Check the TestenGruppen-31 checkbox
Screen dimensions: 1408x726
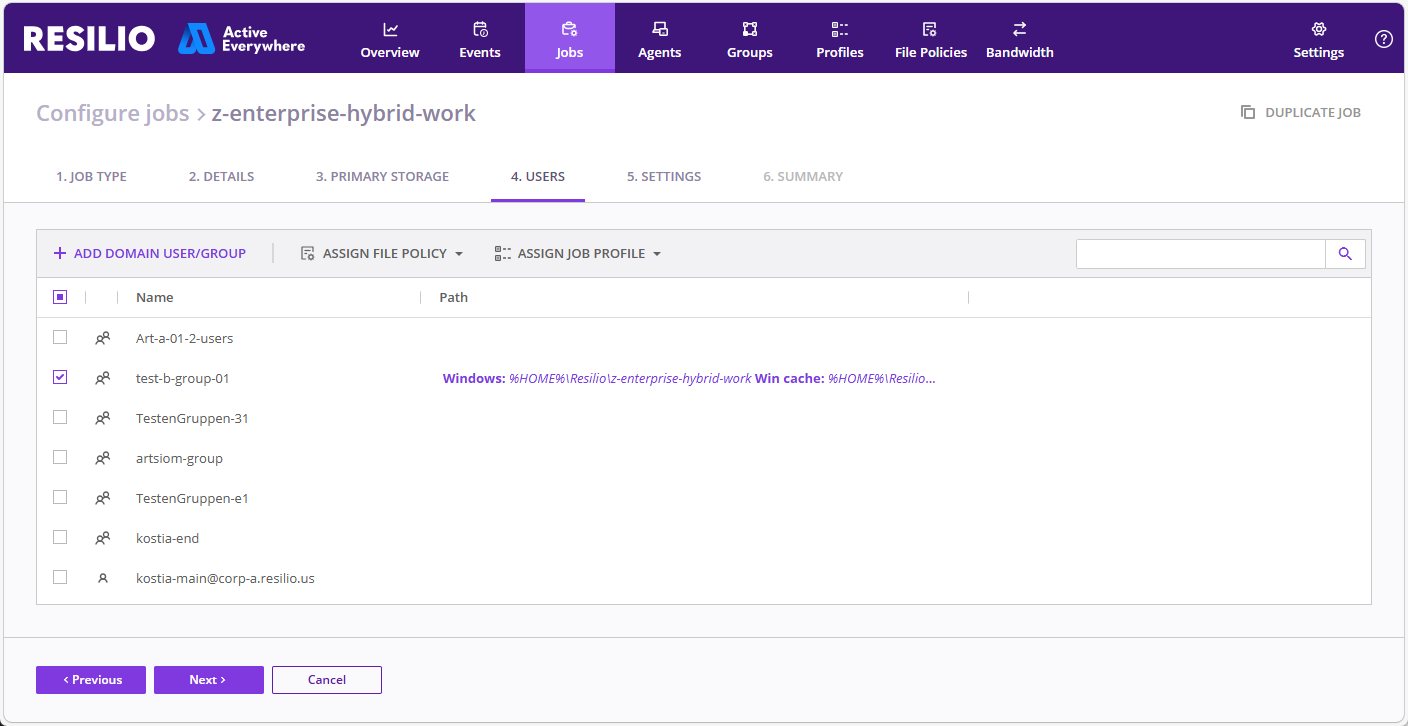click(x=60, y=417)
